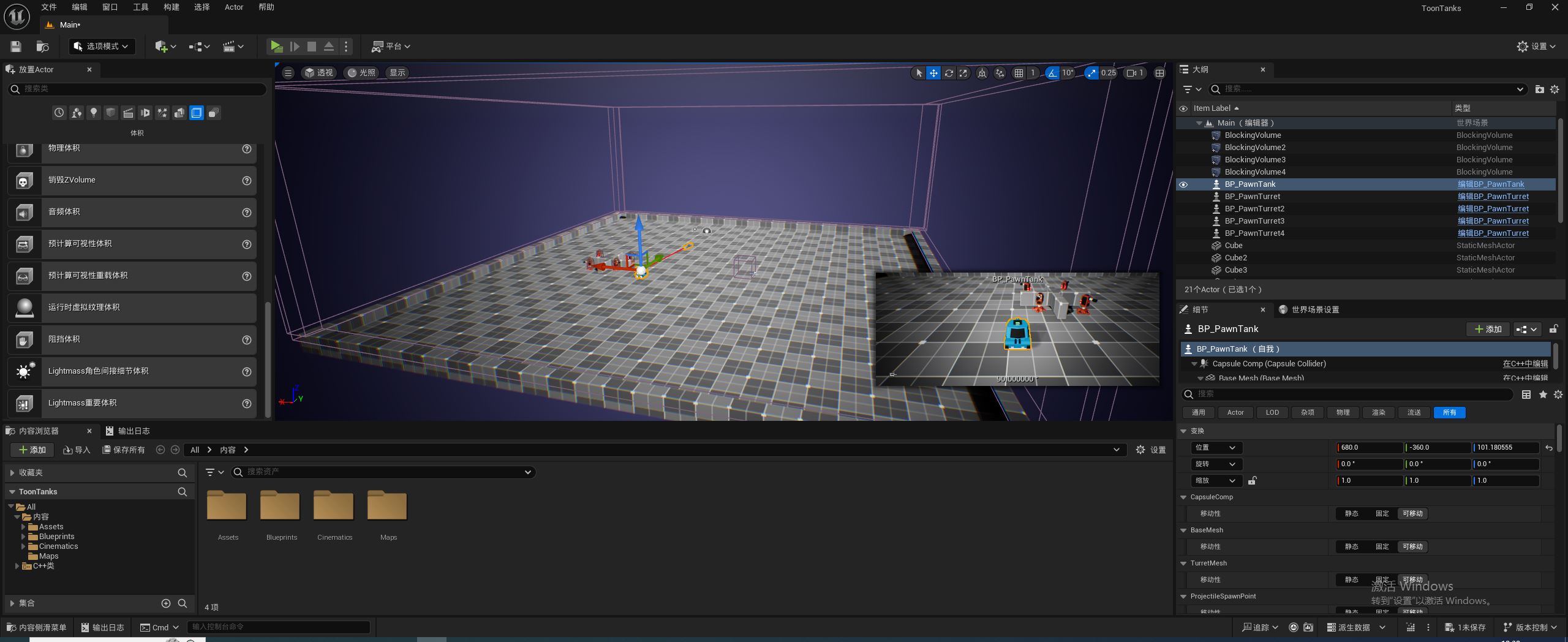Image resolution: width=1568 pixels, height=642 pixels.
Task: Click the quick add to project icon
Action: click(165, 47)
